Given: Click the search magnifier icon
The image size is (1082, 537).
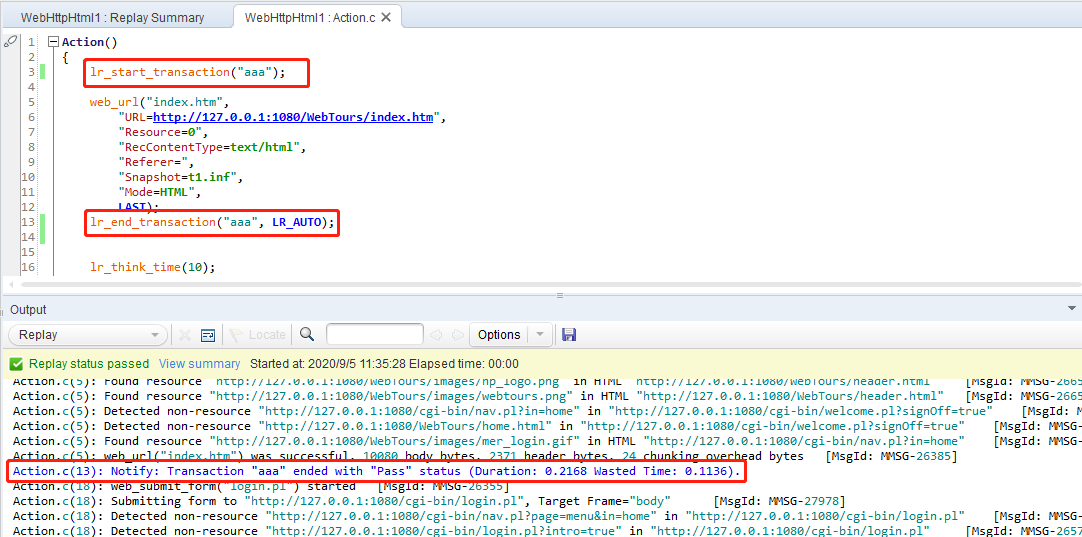Looking at the screenshot, I should click(307, 334).
